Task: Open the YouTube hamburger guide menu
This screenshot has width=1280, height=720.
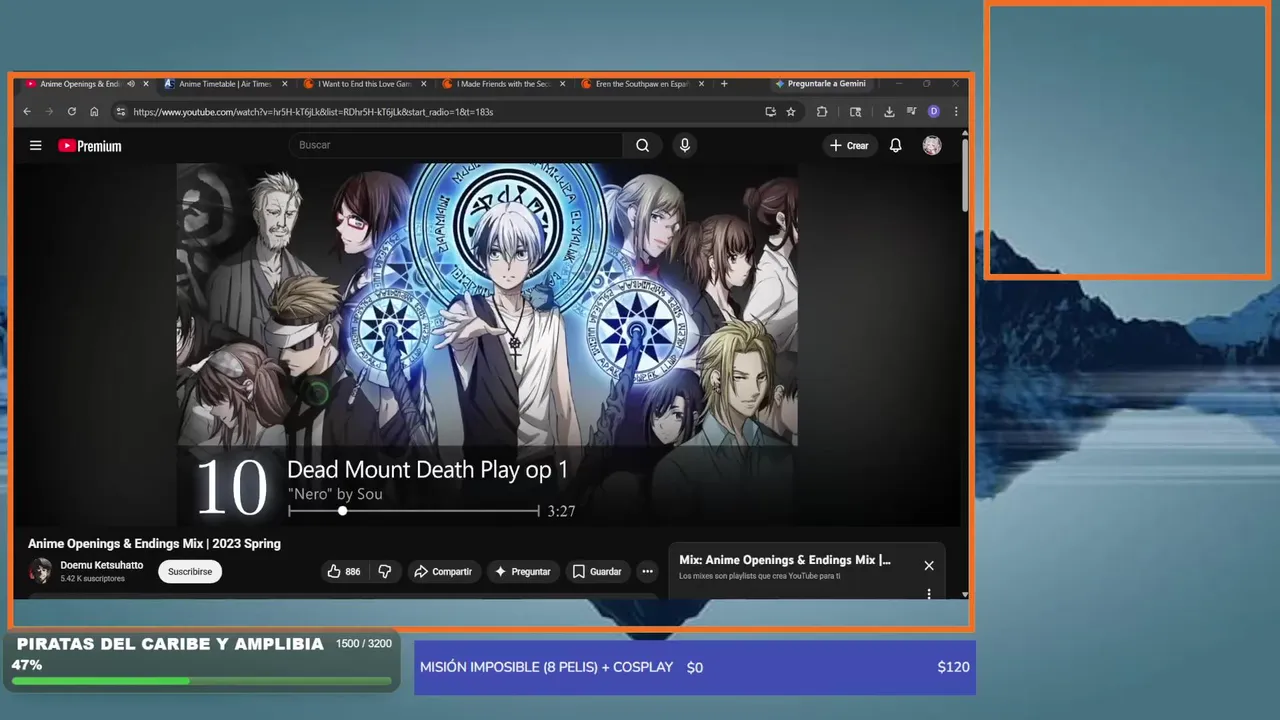Action: pos(36,146)
